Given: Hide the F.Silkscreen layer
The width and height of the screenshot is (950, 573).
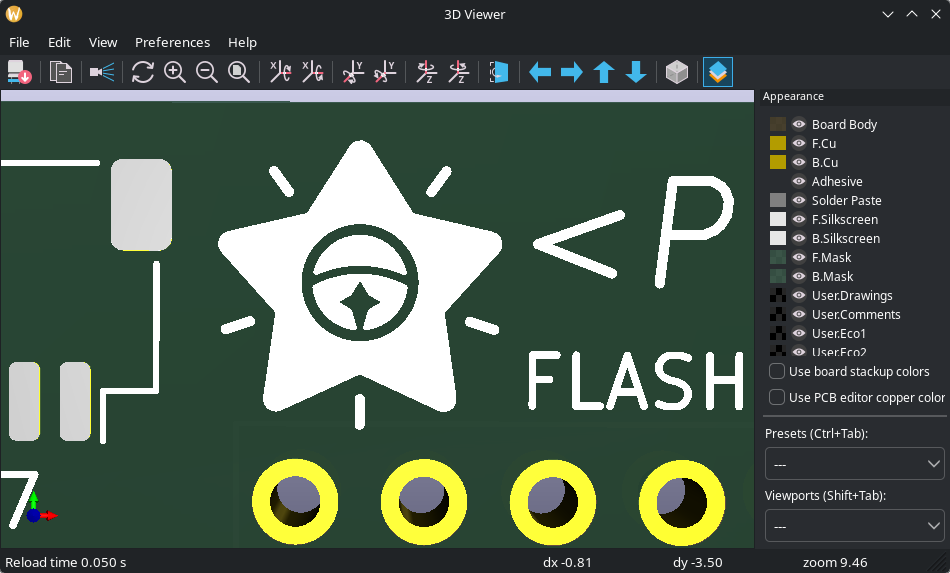Looking at the screenshot, I should click(x=799, y=219).
